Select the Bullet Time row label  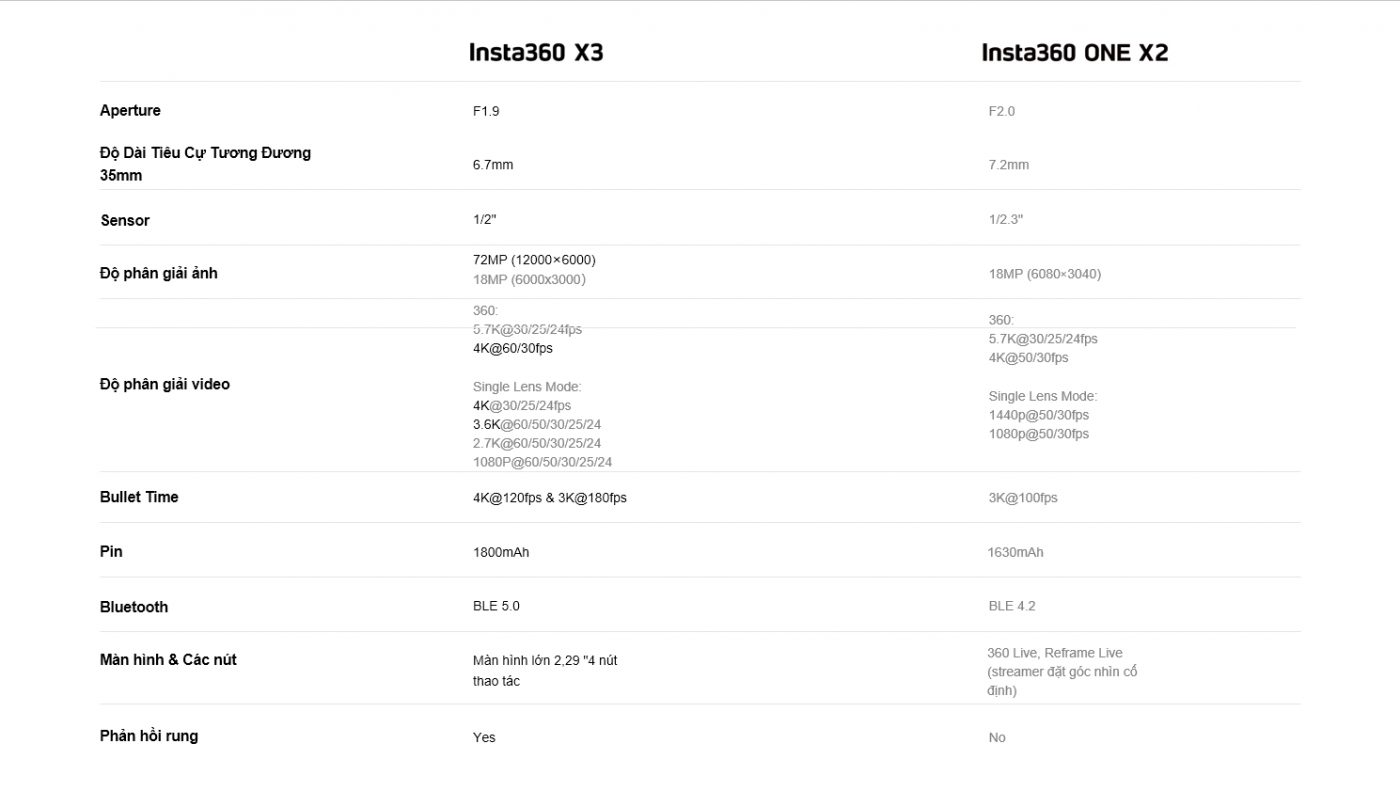click(x=139, y=497)
